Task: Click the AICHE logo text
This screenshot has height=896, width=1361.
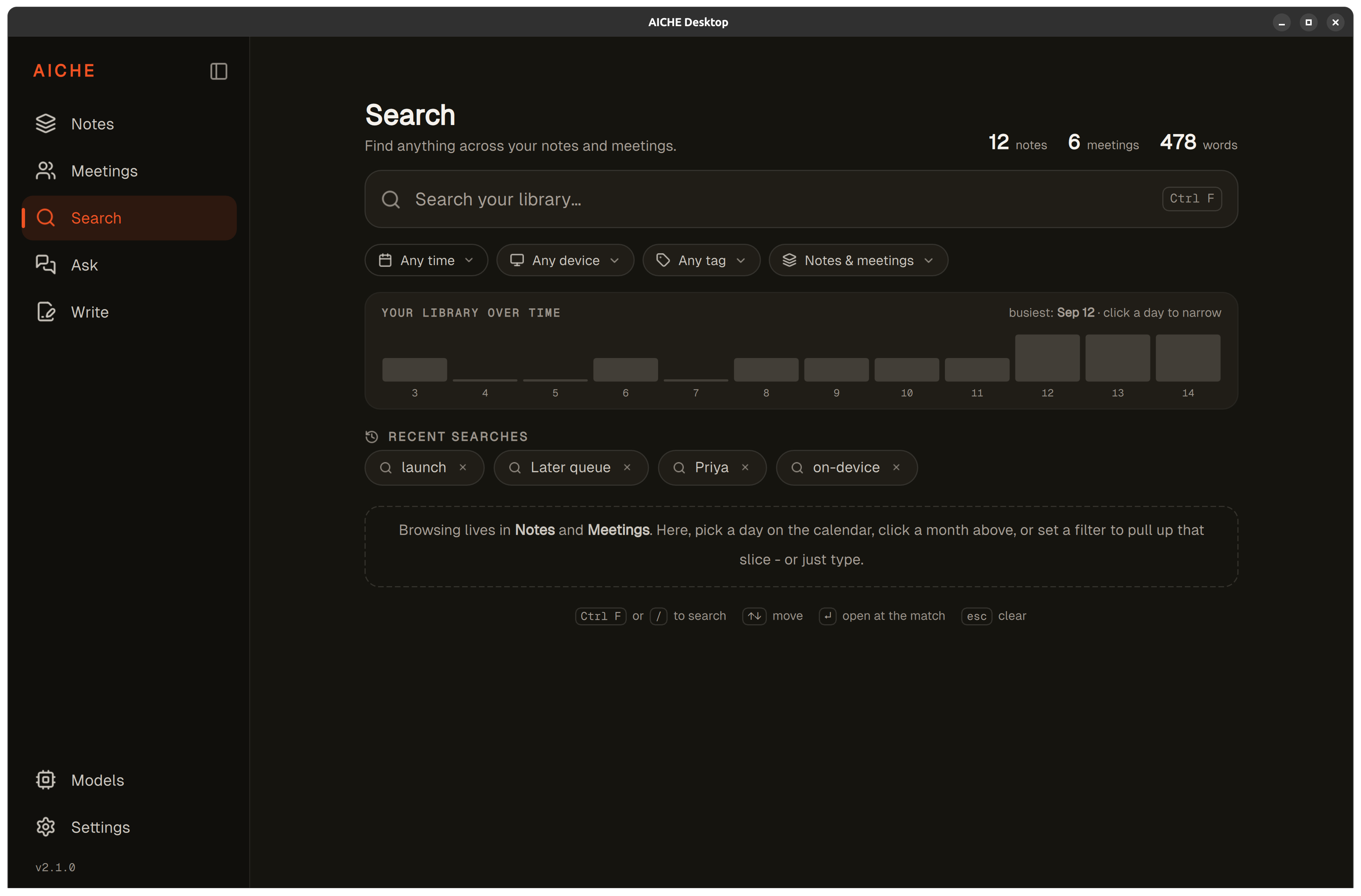Action: (64, 71)
